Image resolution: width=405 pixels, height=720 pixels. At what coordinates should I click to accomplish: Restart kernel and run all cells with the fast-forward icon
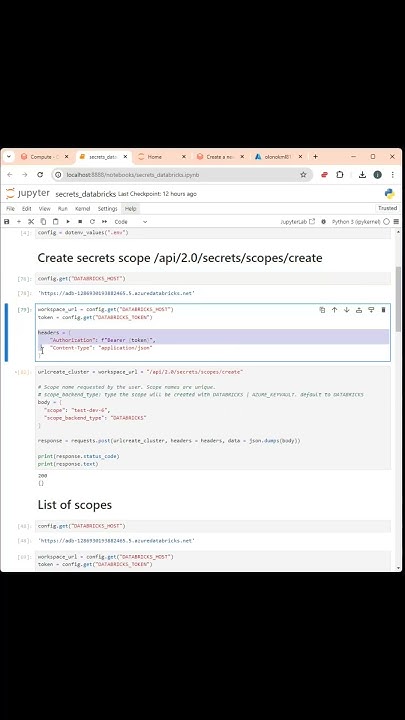105,222
